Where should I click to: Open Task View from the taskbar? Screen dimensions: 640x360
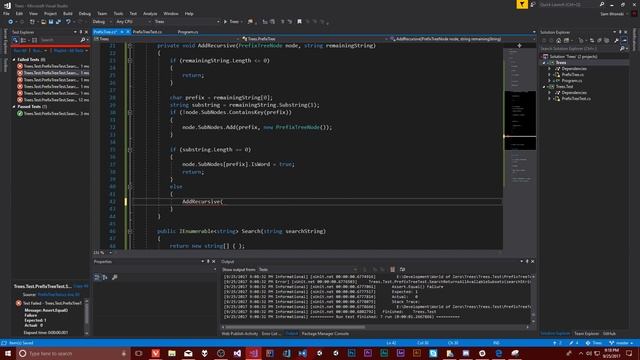[139, 353]
